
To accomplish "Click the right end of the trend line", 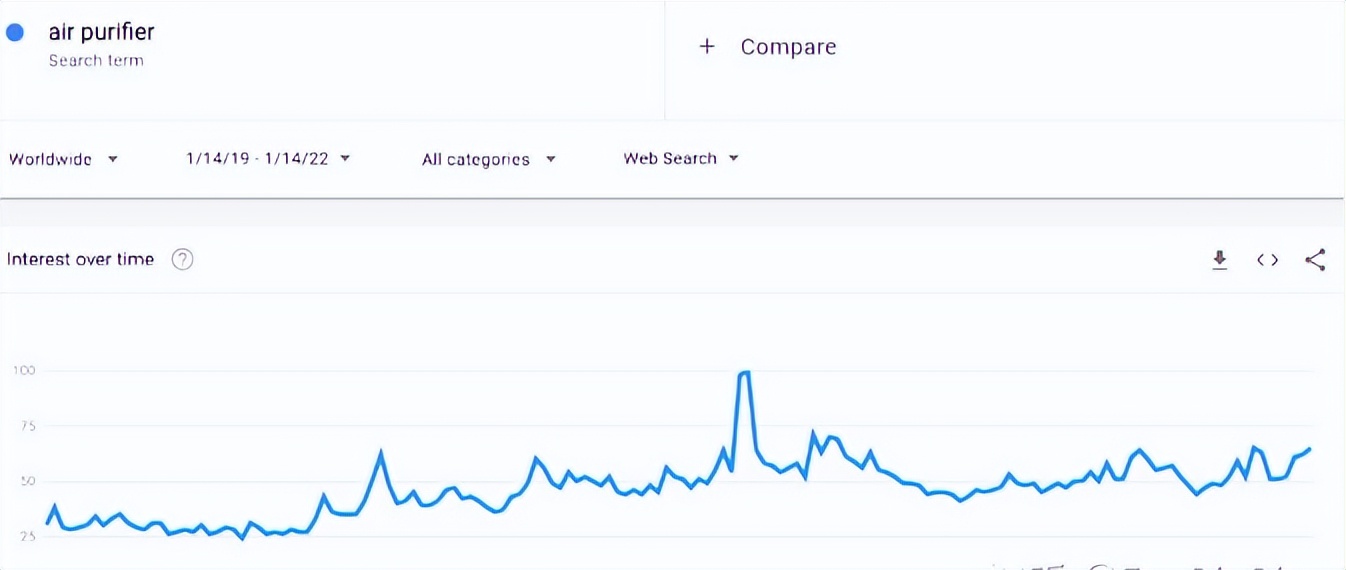I will [1309, 450].
